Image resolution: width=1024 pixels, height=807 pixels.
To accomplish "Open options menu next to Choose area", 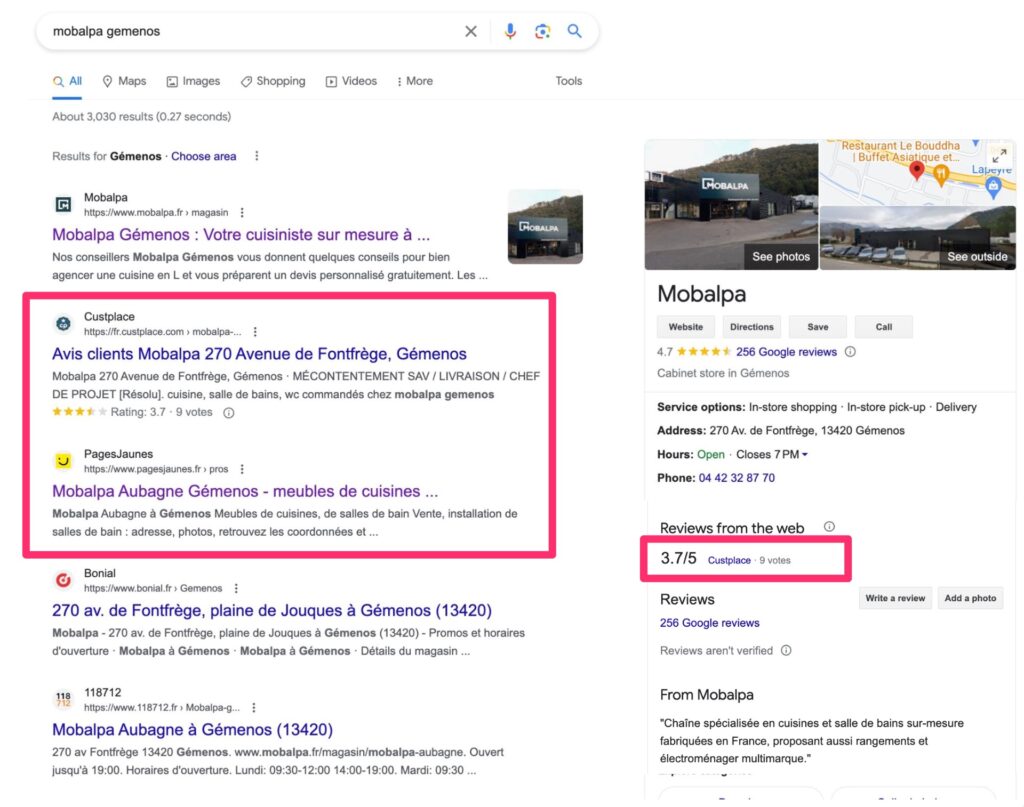I will click(x=257, y=156).
